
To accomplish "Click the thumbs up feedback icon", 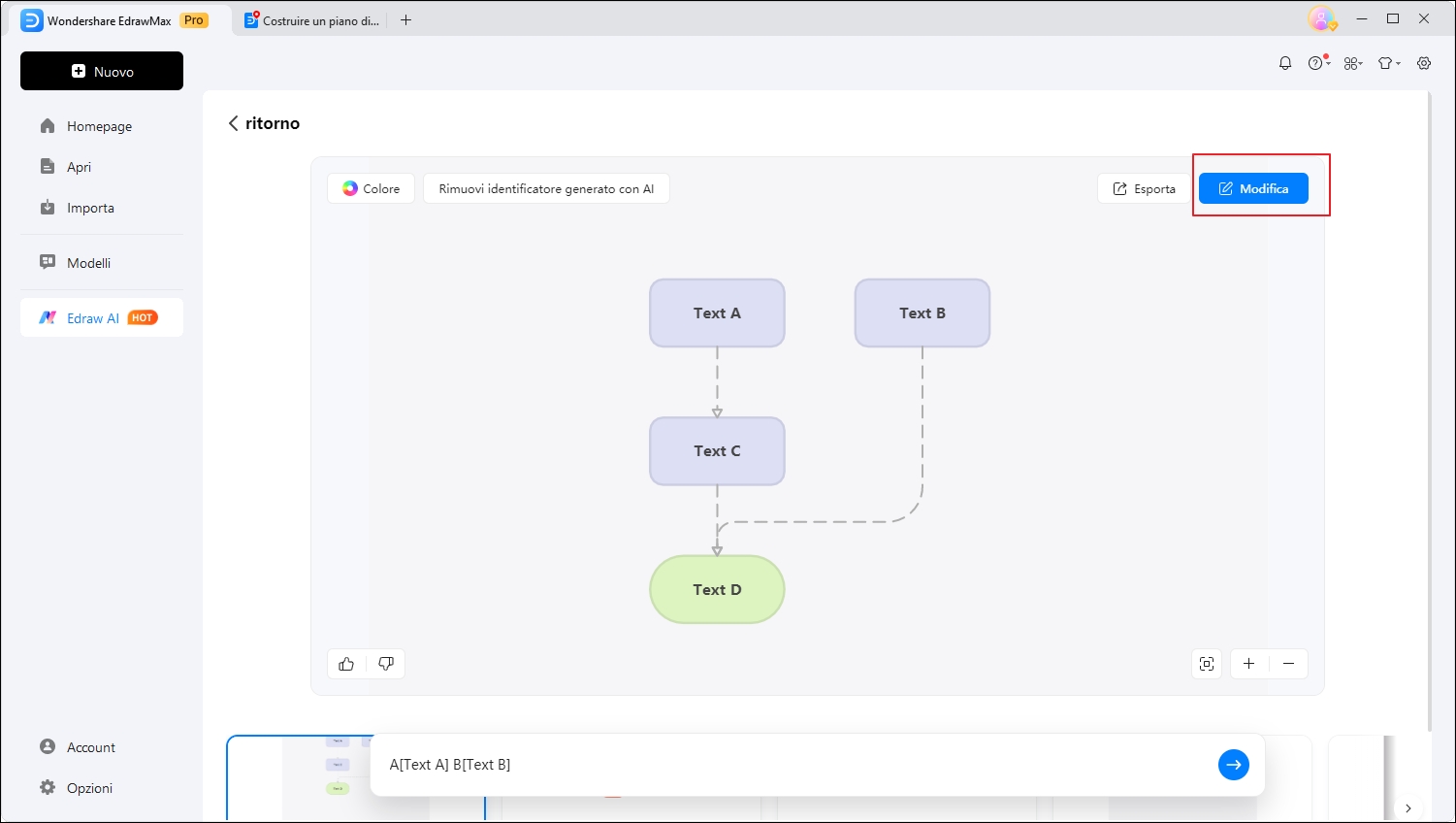I will (346, 664).
